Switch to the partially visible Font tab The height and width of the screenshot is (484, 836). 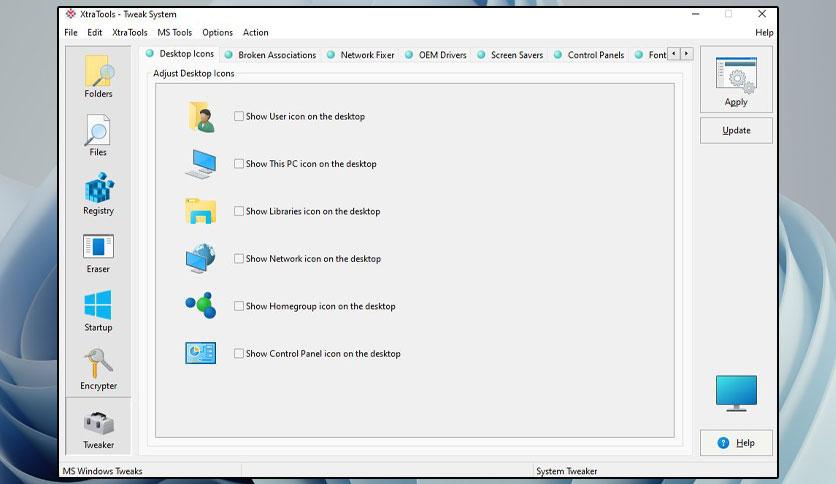point(650,55)
